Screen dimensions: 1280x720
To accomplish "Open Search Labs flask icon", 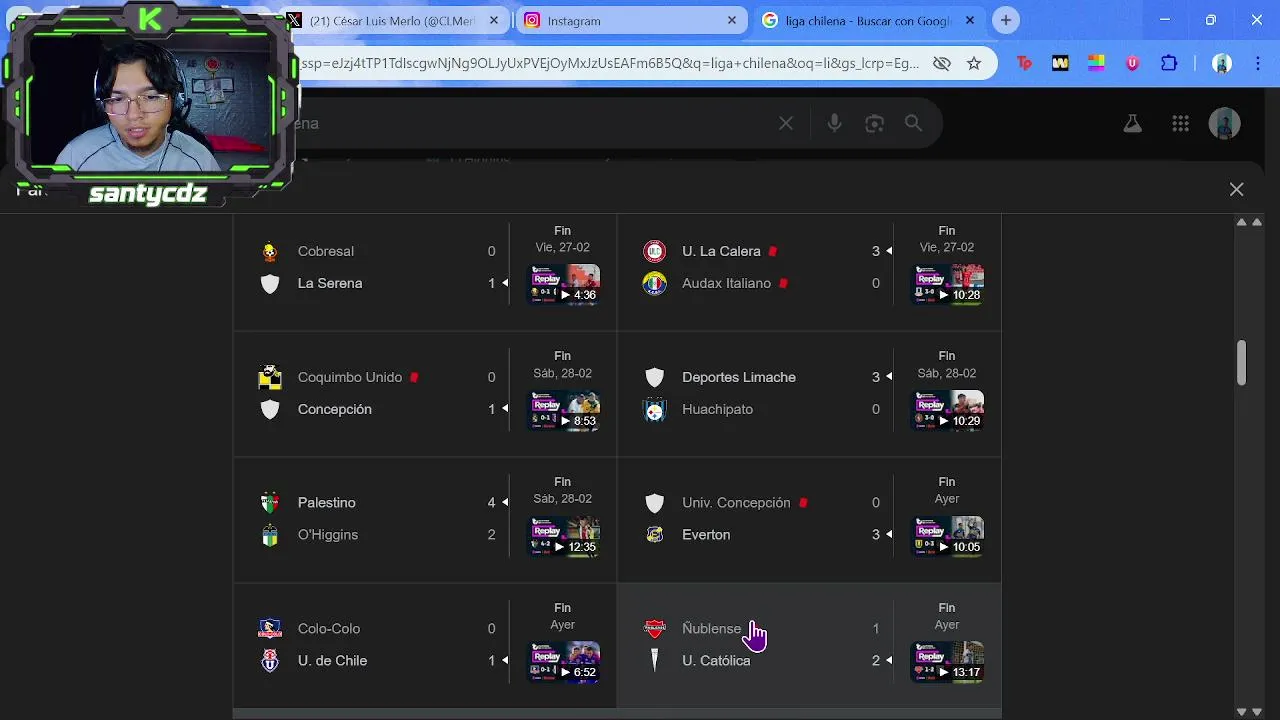I will point(1132,123).
